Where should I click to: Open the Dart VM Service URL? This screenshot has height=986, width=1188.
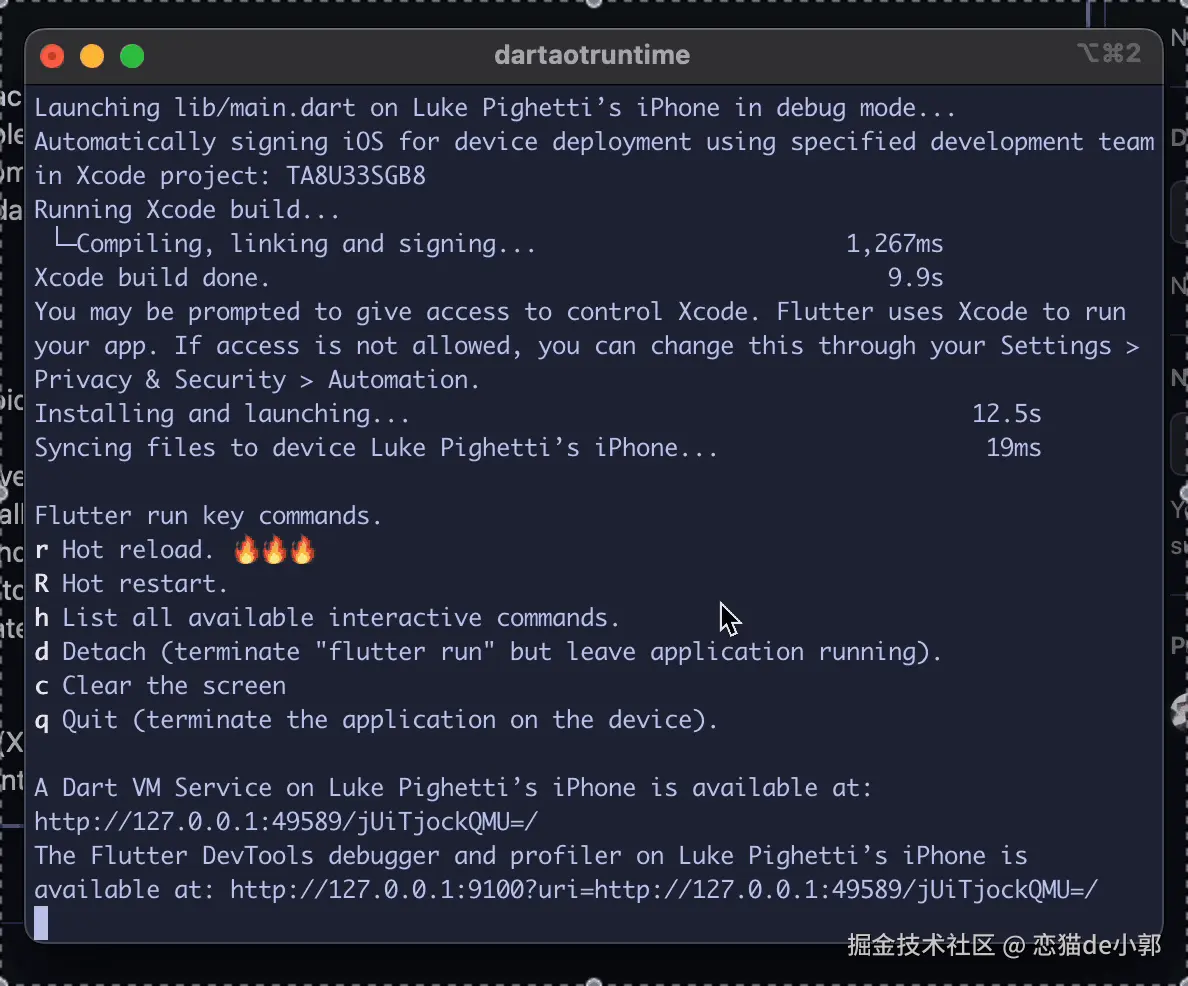click(286, 822)
